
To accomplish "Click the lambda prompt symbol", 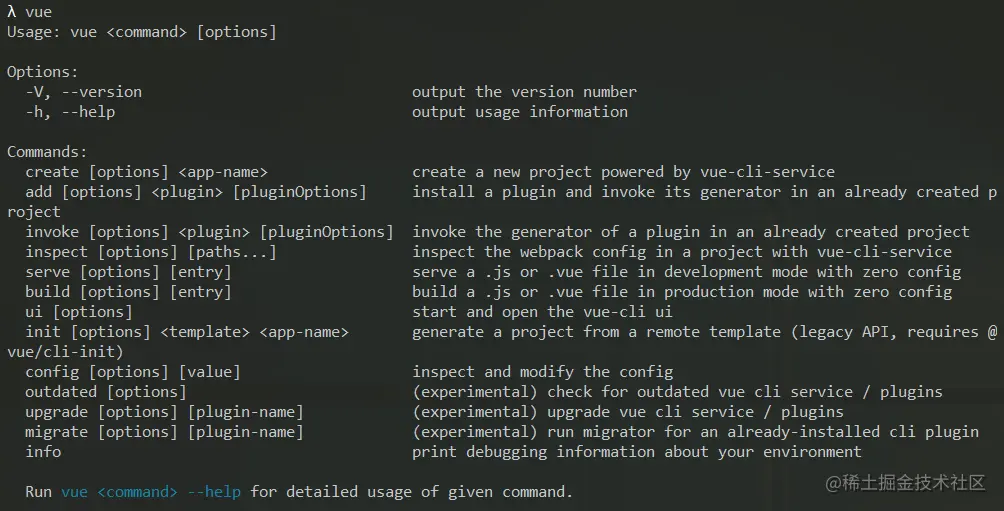I will 12,12.
